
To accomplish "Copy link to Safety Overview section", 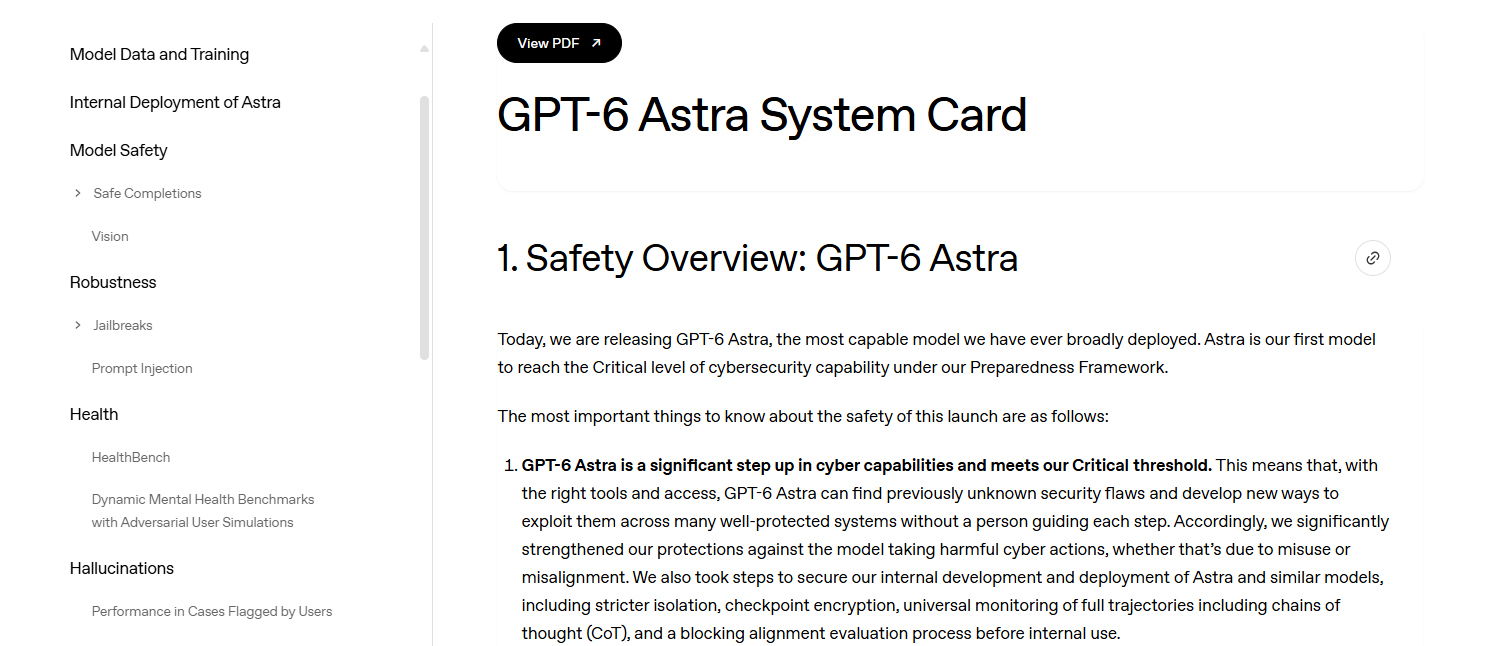I will pyautogui.click(x=1373, y=258).
